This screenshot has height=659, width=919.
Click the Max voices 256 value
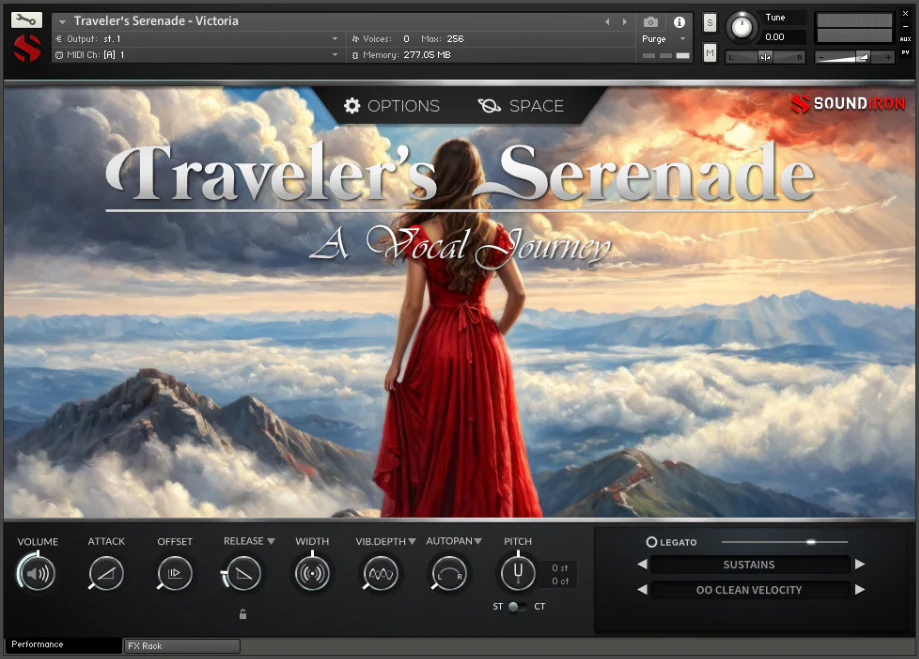pyautogui.click(x=455, y=39)
